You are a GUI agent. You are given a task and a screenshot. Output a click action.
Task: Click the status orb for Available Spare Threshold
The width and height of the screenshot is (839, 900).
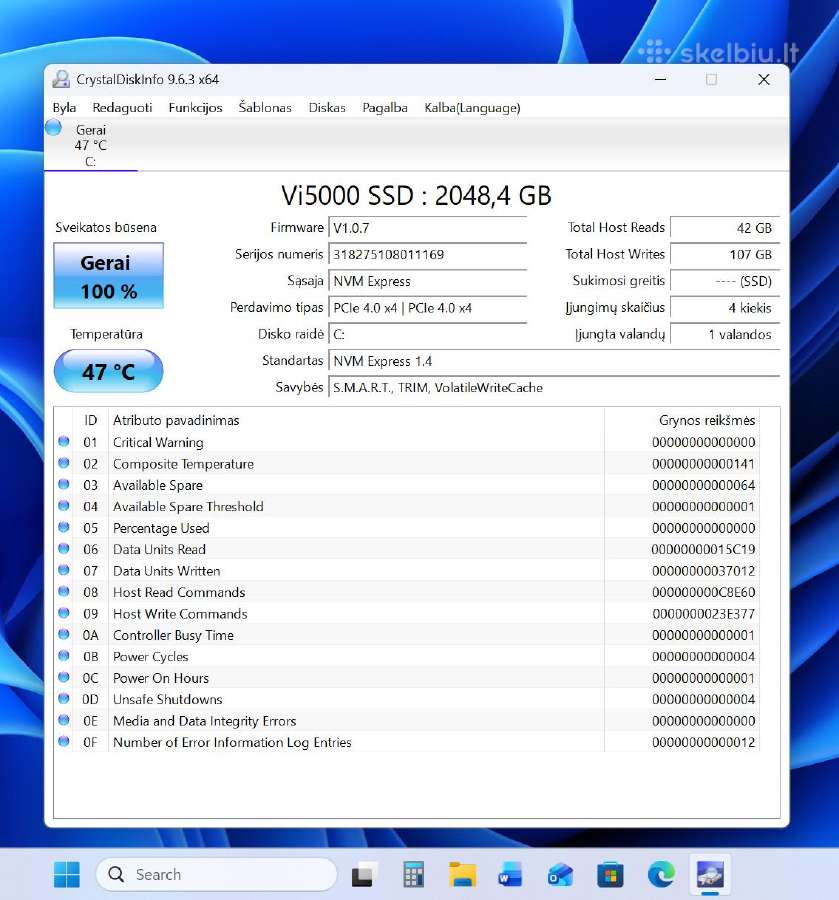tap(64, 506)
